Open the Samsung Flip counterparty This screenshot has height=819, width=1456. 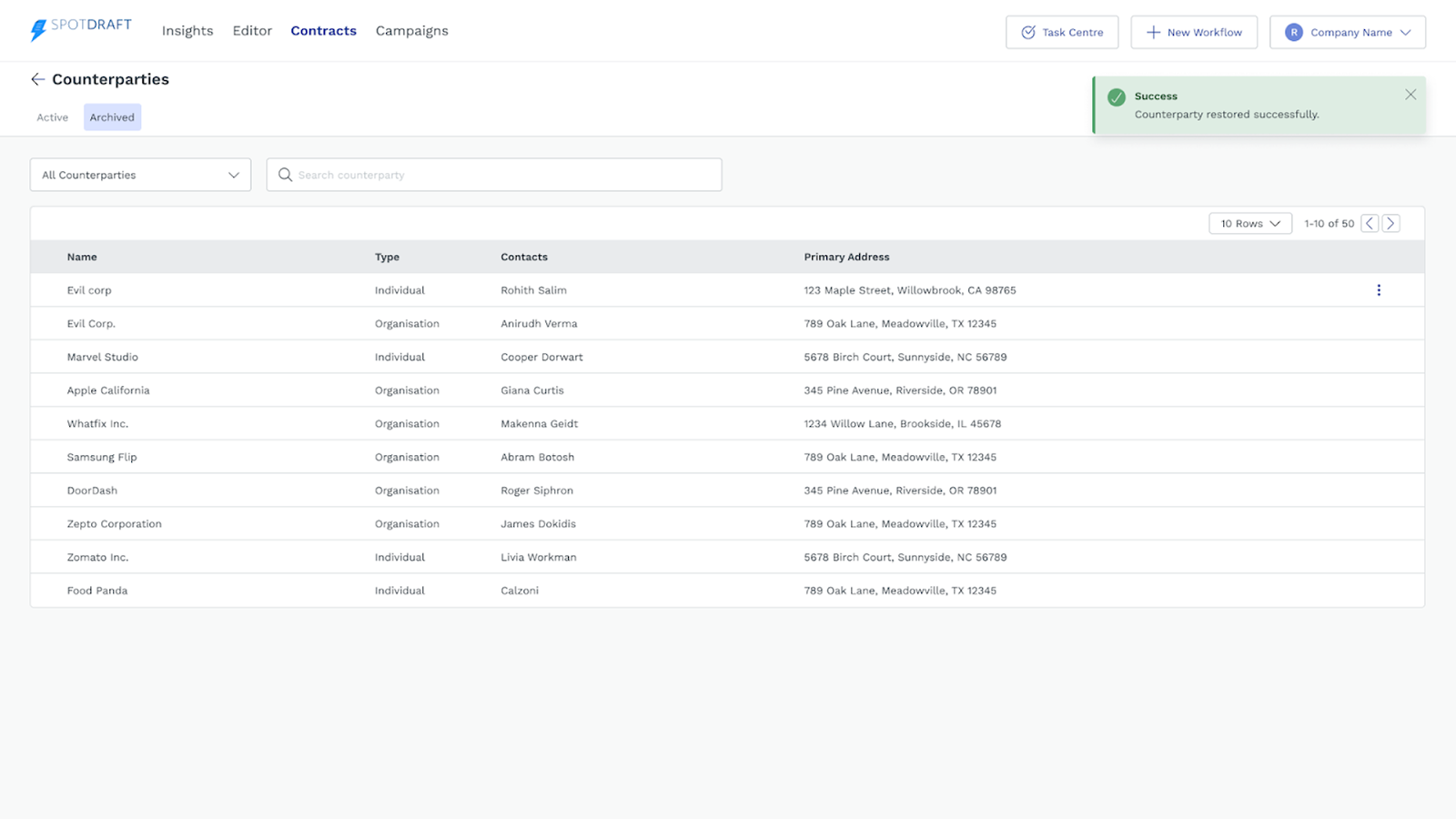102,457
